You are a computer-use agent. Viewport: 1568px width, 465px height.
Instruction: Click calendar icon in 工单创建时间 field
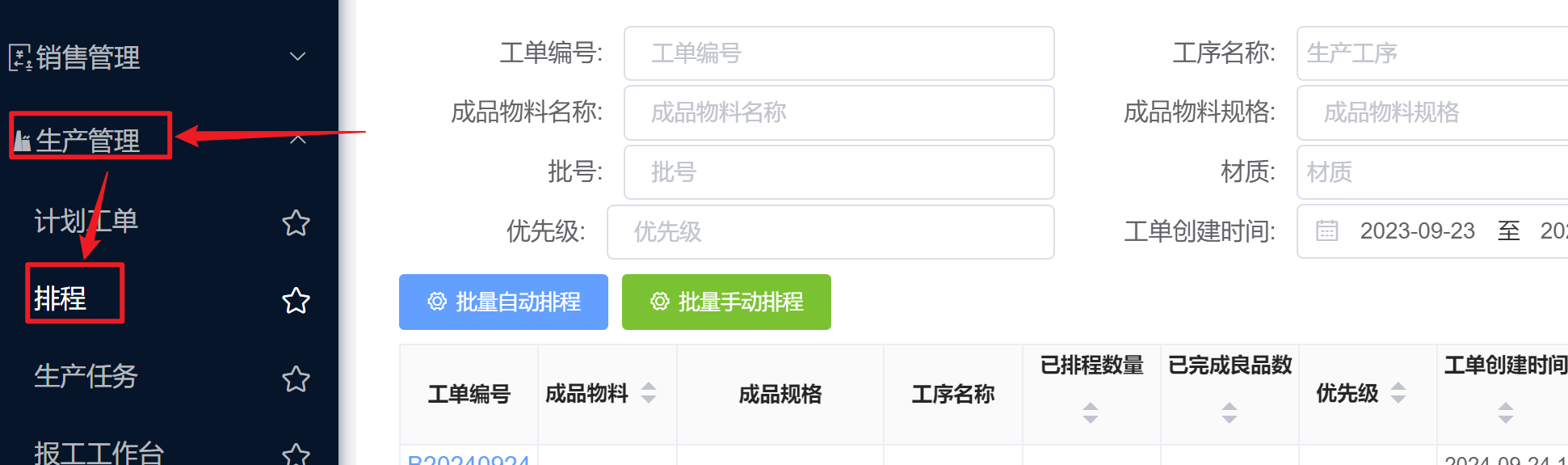click(x=1326, y=230)
